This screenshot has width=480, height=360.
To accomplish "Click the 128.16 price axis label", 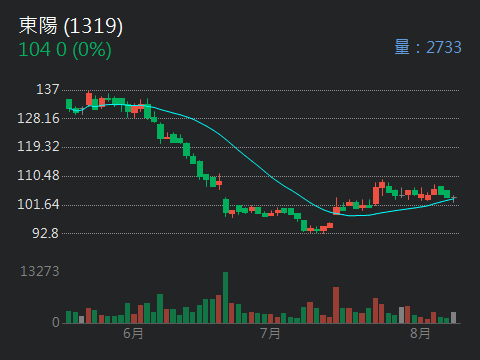I will coord(38,118).
